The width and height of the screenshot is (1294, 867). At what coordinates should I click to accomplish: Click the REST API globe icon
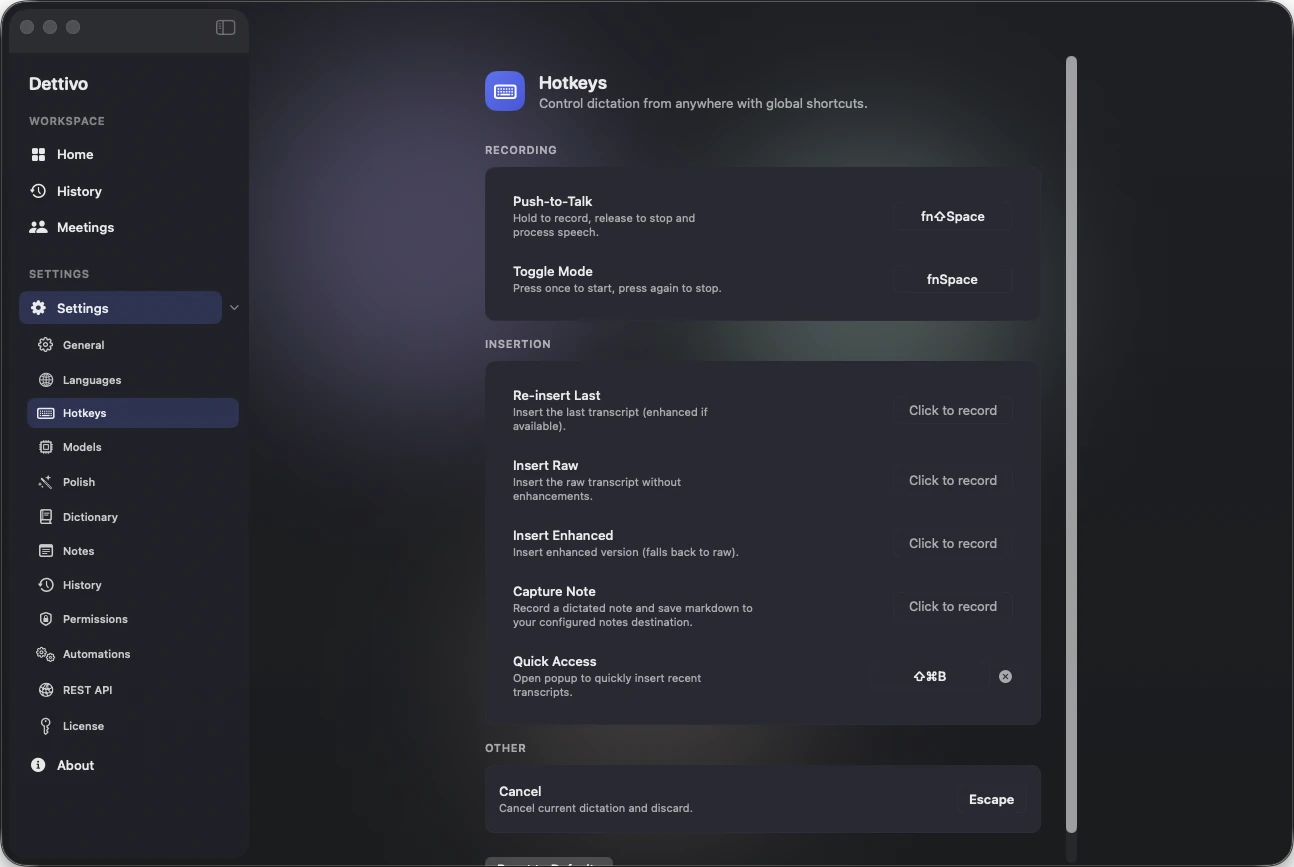click(45, 690)
